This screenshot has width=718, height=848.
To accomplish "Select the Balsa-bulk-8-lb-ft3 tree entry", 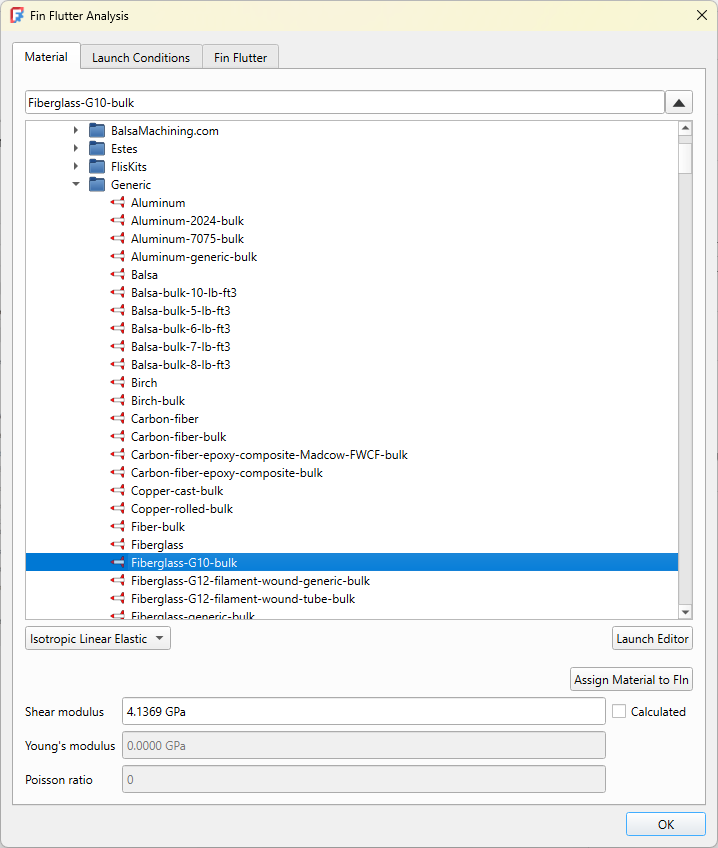I will coord(180,365).
